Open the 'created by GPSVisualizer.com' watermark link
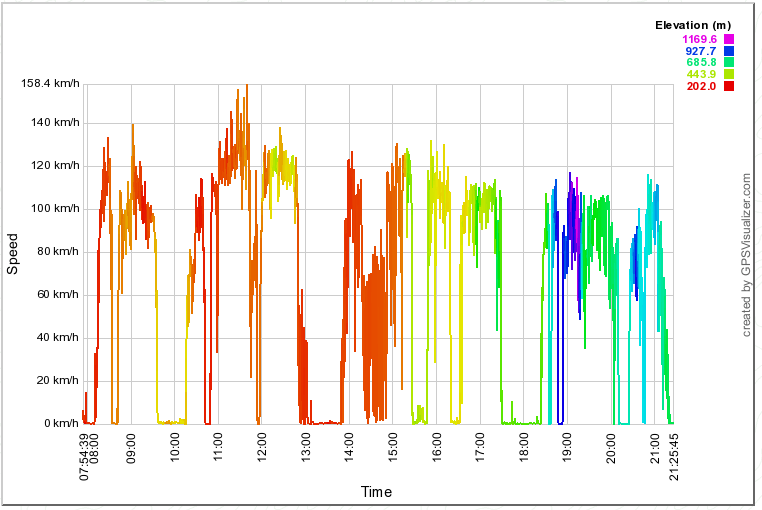Viewport: 762px width, 510px height. (746, 255)
